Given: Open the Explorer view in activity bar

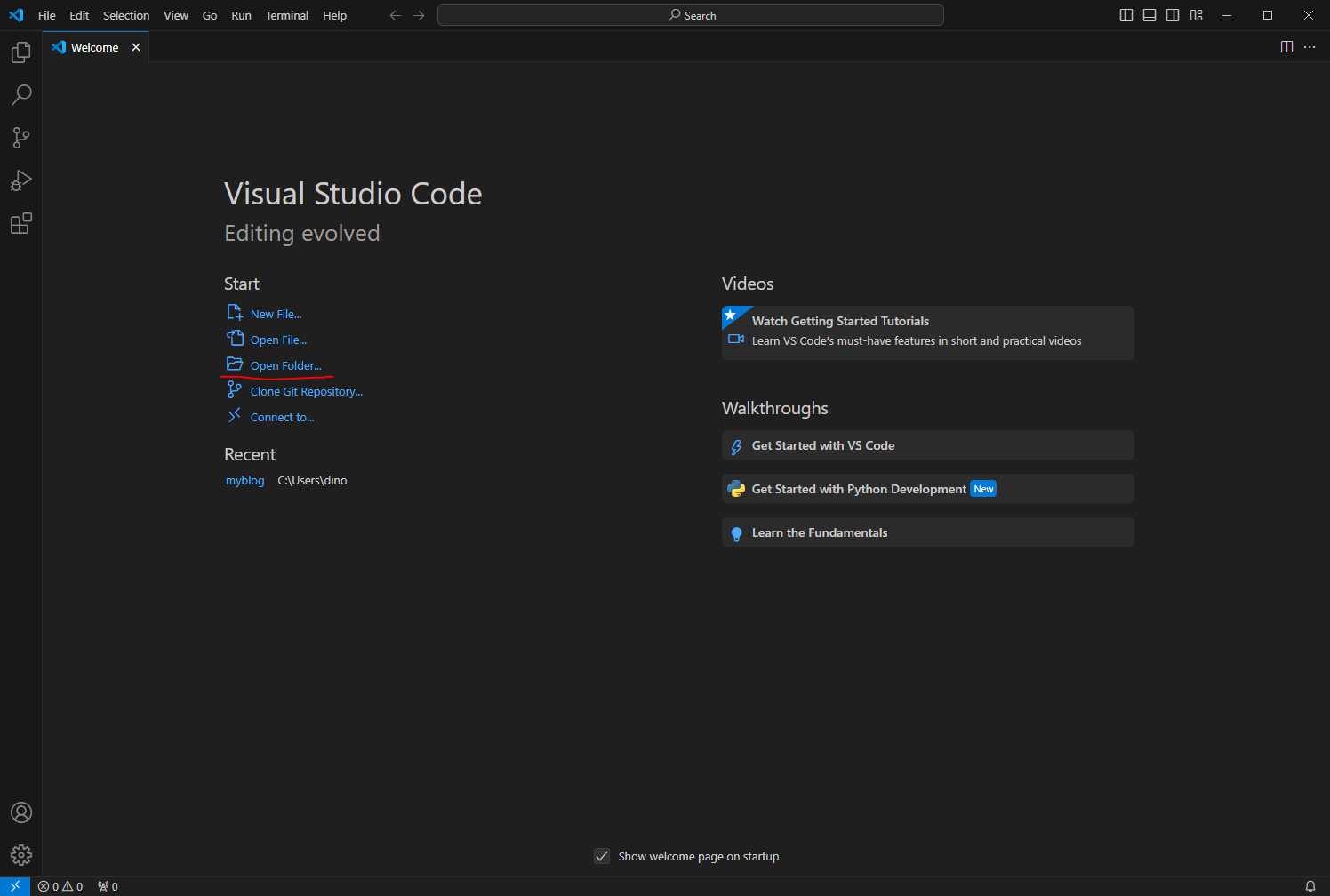Looking at the screenshot, I should 21,52.
